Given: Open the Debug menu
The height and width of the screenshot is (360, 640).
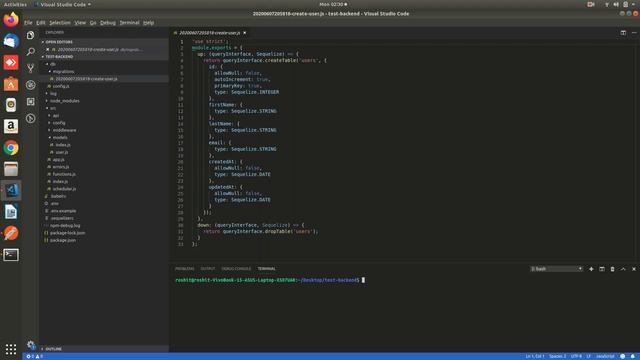Looking at the screenshot, I should [x=108, y=23].
